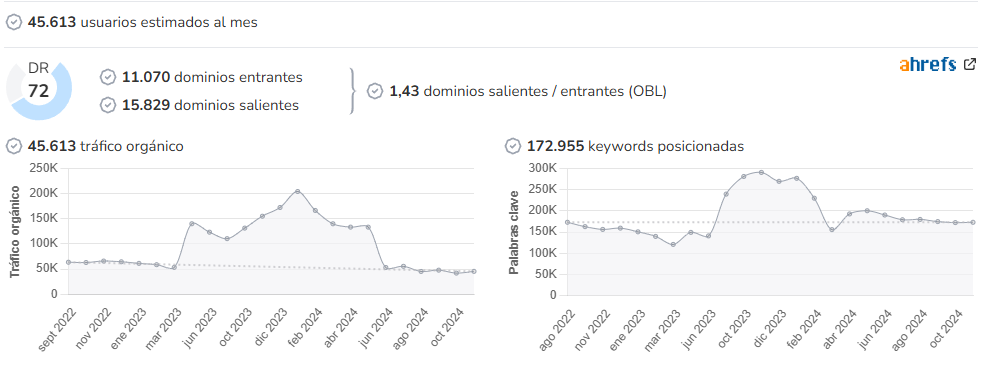Click check icon beside tráfico orgánico

(x=14, y=146)
